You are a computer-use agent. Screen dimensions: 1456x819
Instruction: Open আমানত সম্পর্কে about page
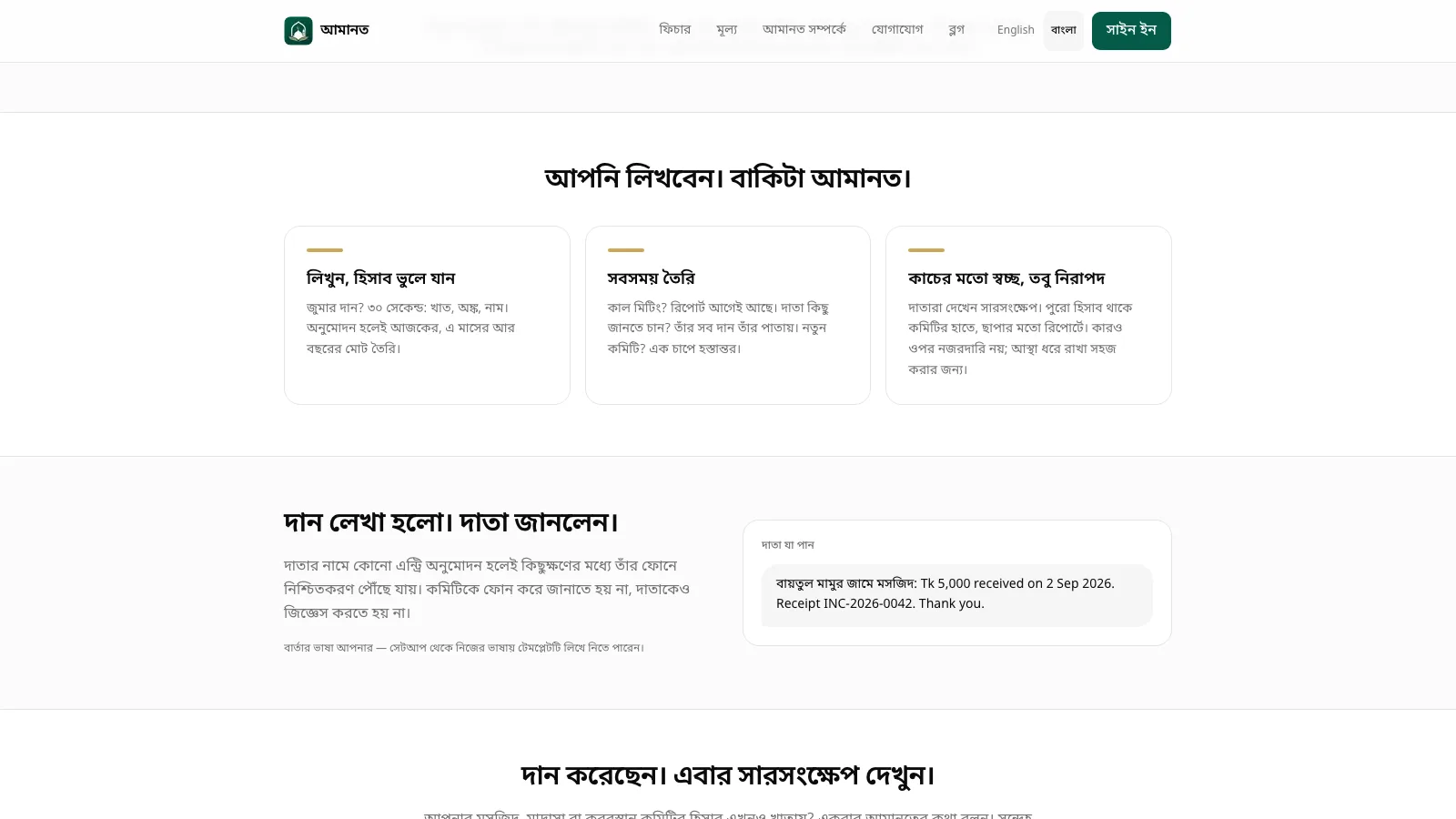(x=804, y=30)
